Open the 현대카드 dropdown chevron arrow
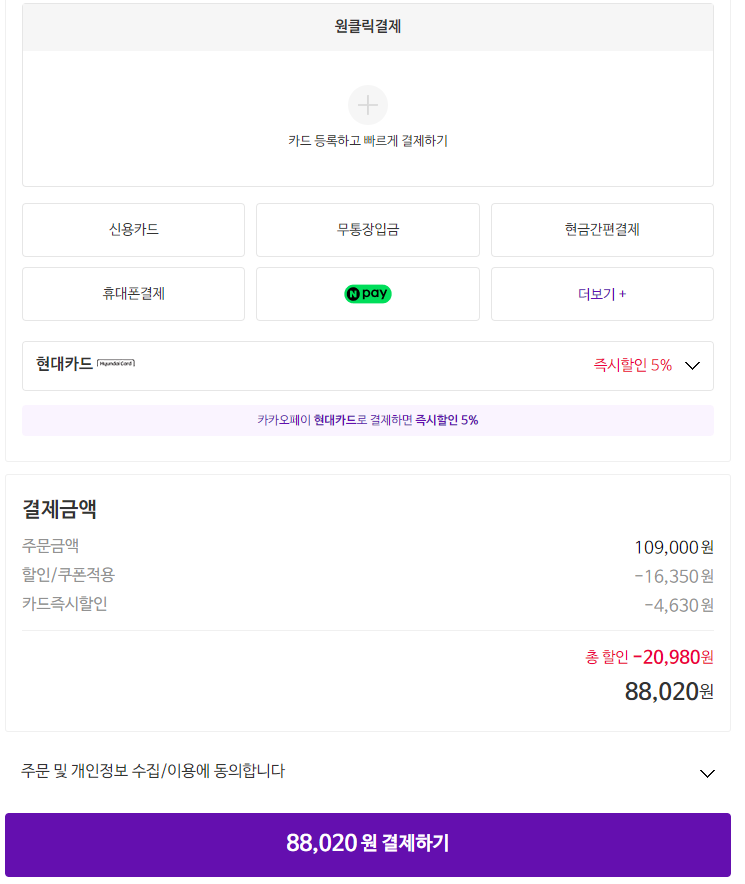This screenshot has height=884, width=745. click(x=693, y=366)
